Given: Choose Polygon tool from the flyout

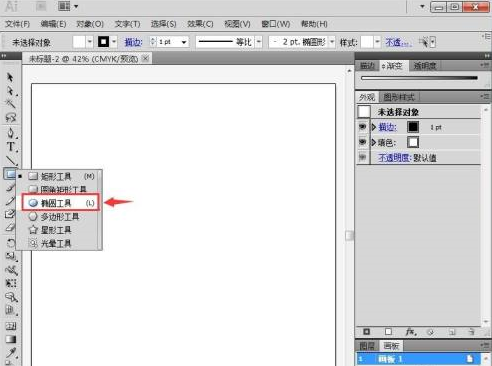Looking at the screenshot, I should [x=60, y=217].
